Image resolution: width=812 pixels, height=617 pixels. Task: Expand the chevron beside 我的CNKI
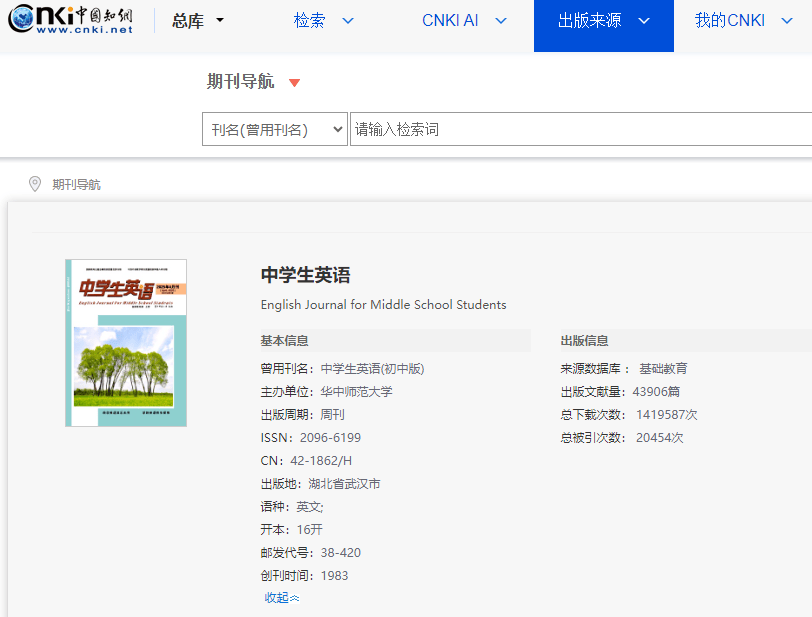pyautogui.click(x=787, y=21)
